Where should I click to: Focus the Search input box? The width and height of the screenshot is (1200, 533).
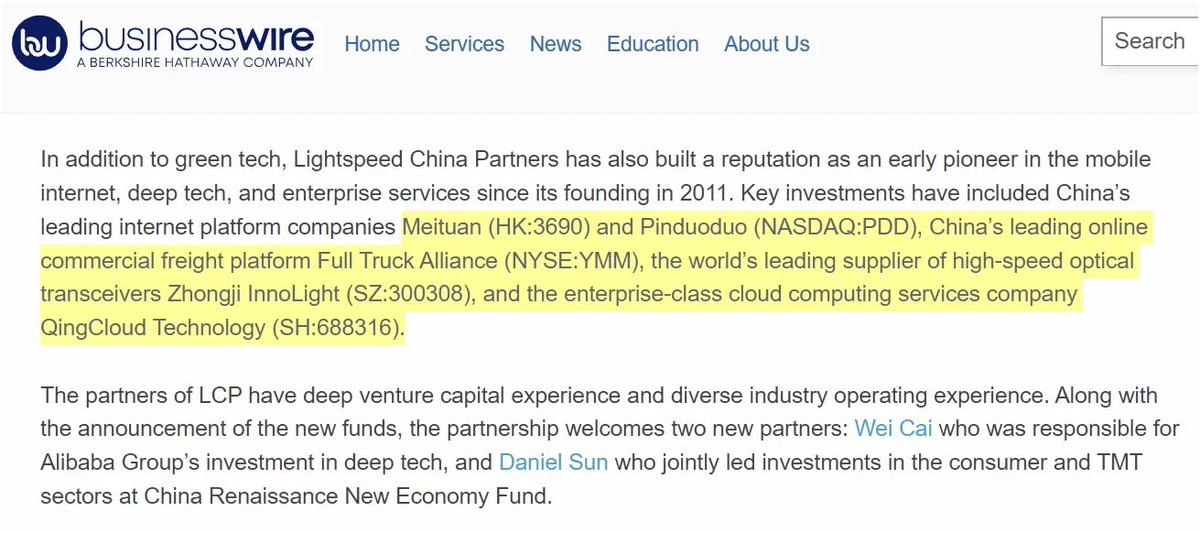click(1150, 42)
